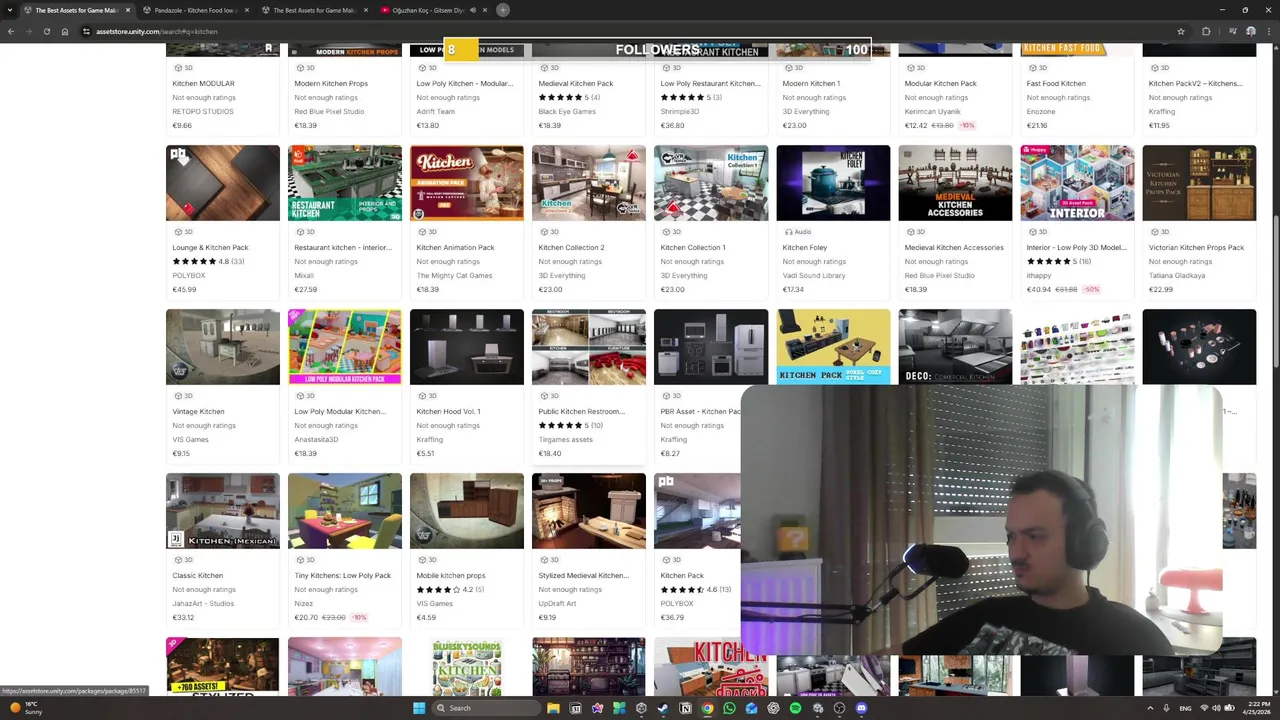Viewport: 1280px width, 720px height.
Task: Switch to third Best Assets for Game tab
Action: pos(315,10)
